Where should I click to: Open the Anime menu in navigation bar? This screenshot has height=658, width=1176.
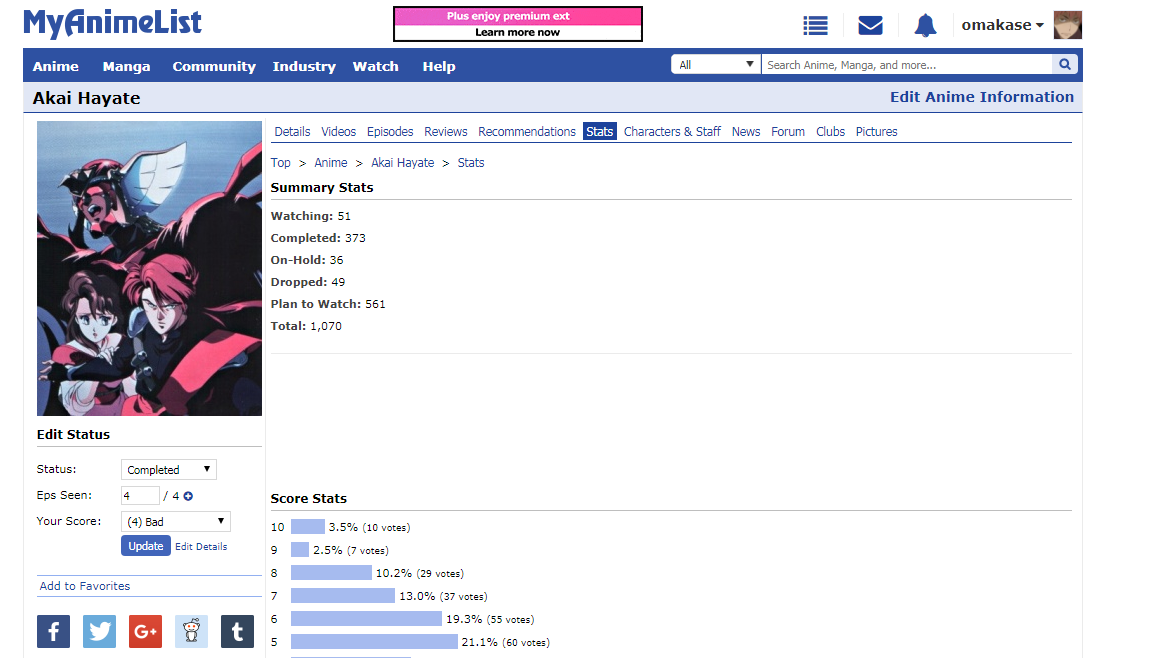click(x=56, y=66)
